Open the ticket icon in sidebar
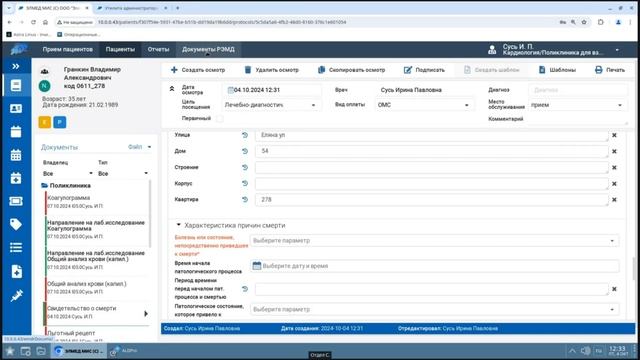Screen dimensions: 640x360 (16, 201)
